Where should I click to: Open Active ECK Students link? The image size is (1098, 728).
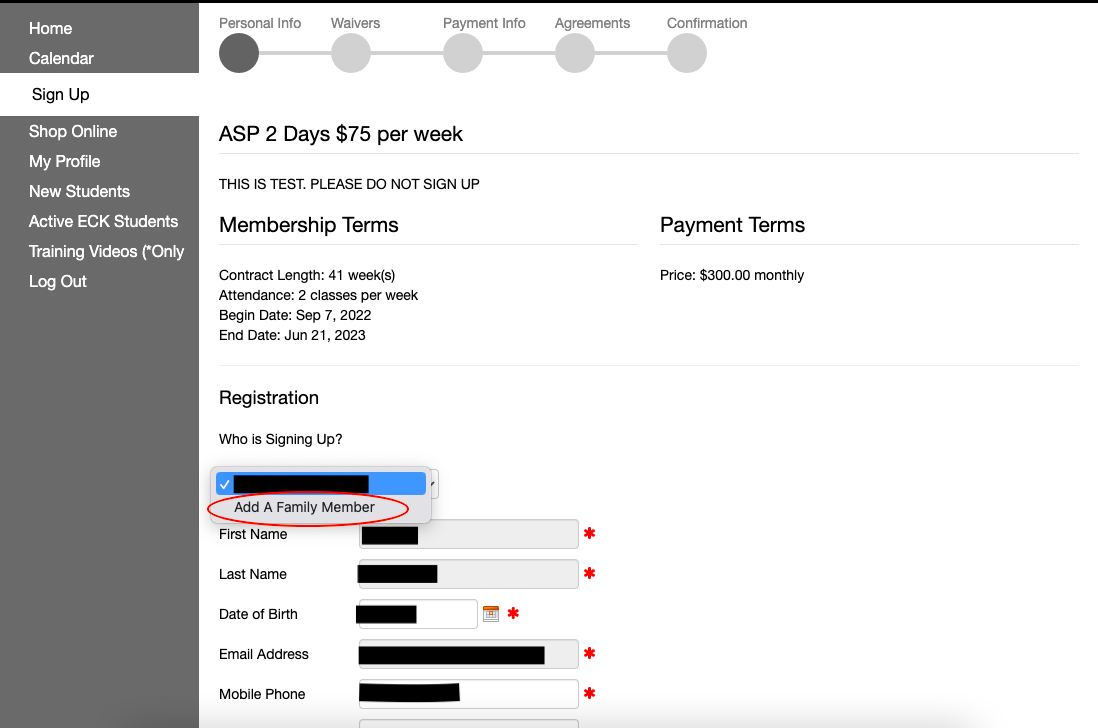103,222
